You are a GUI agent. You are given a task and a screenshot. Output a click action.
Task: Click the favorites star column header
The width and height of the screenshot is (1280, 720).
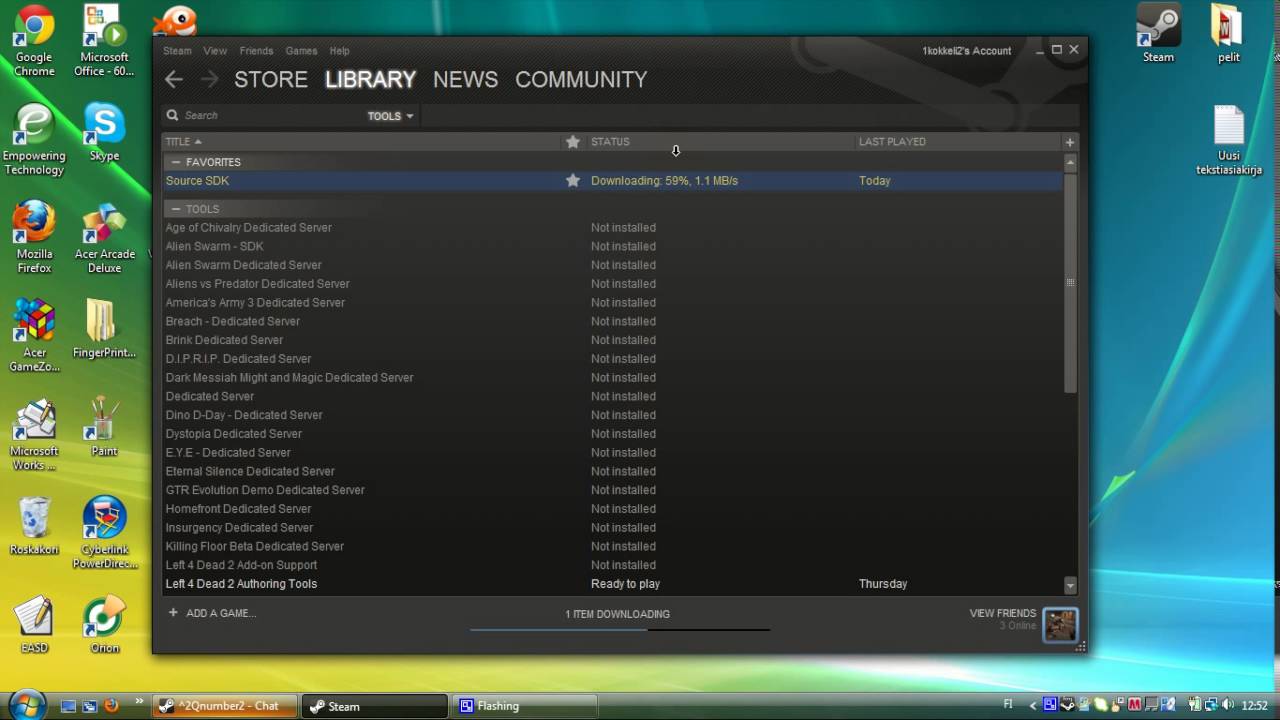(x=572, y=142)
